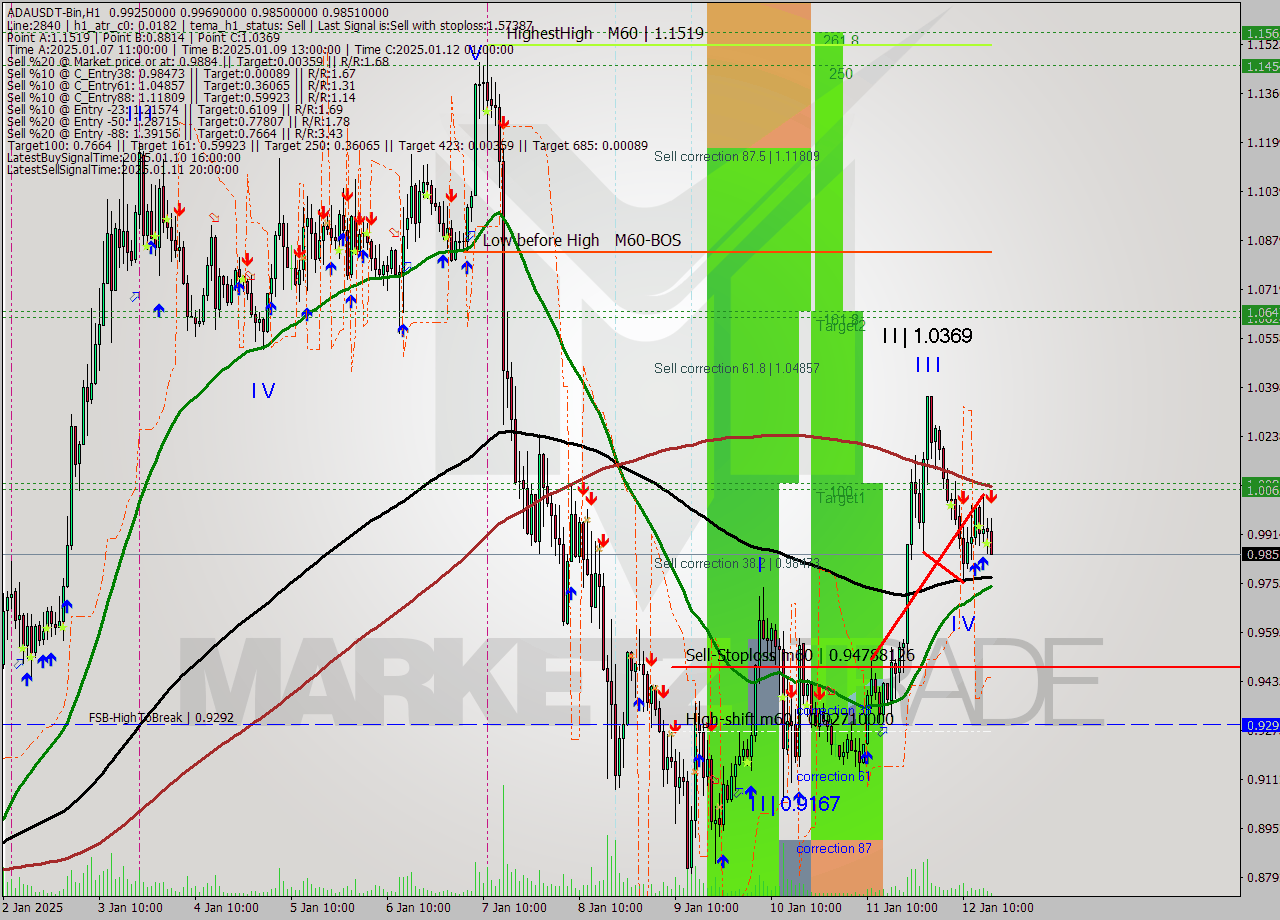Viewport: 1280px width, 920px height.
Task: Click the blue wave V label at top
Action: pos(476,52)
